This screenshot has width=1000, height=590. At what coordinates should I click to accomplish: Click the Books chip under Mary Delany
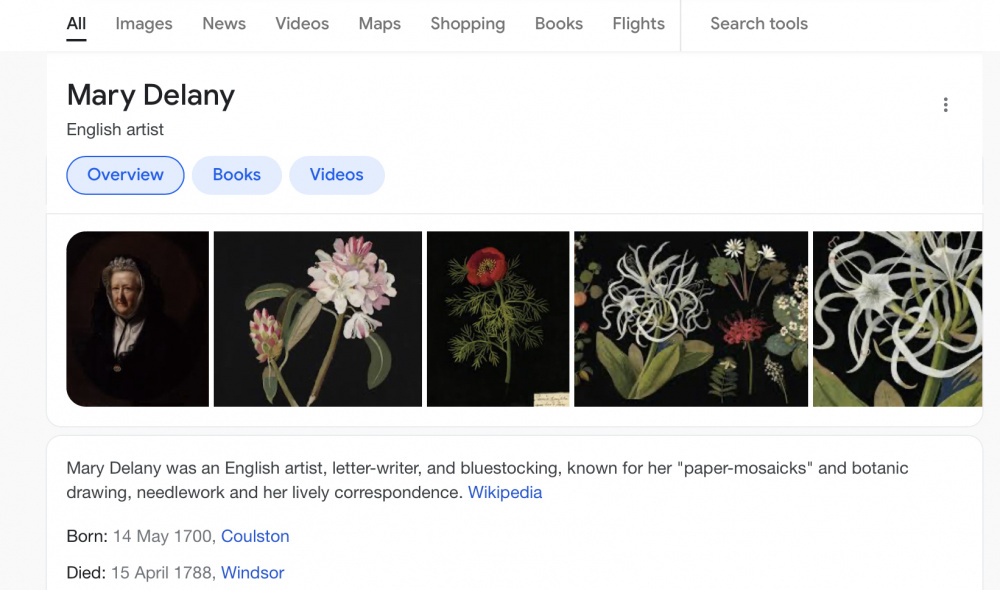click(237, 175)
